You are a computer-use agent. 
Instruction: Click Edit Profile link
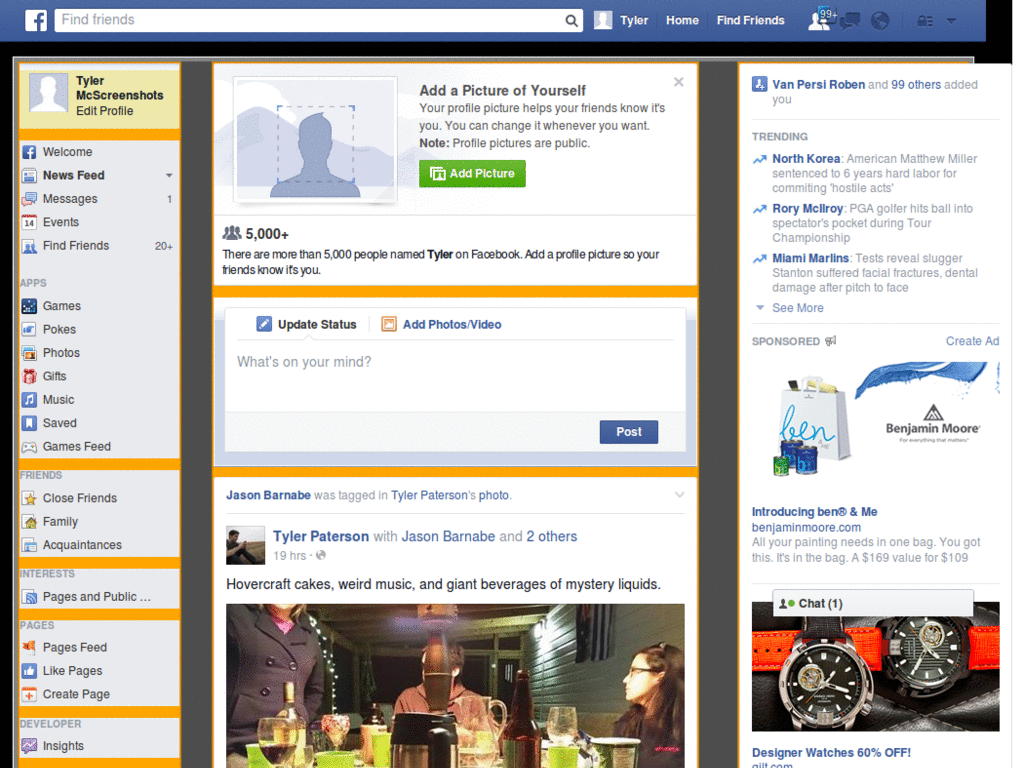(x=104, y=111)
